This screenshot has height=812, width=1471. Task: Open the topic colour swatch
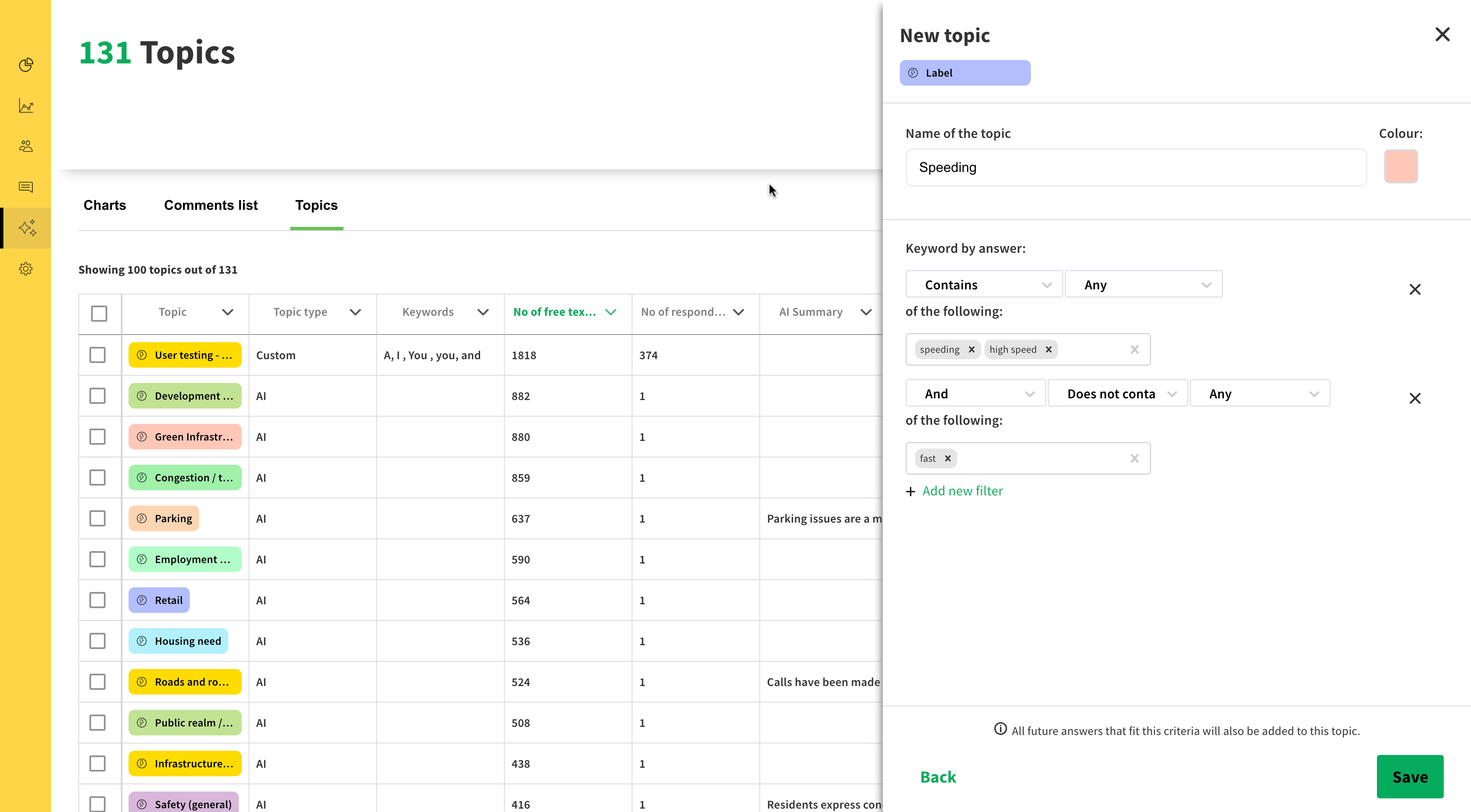(1400, 167)
